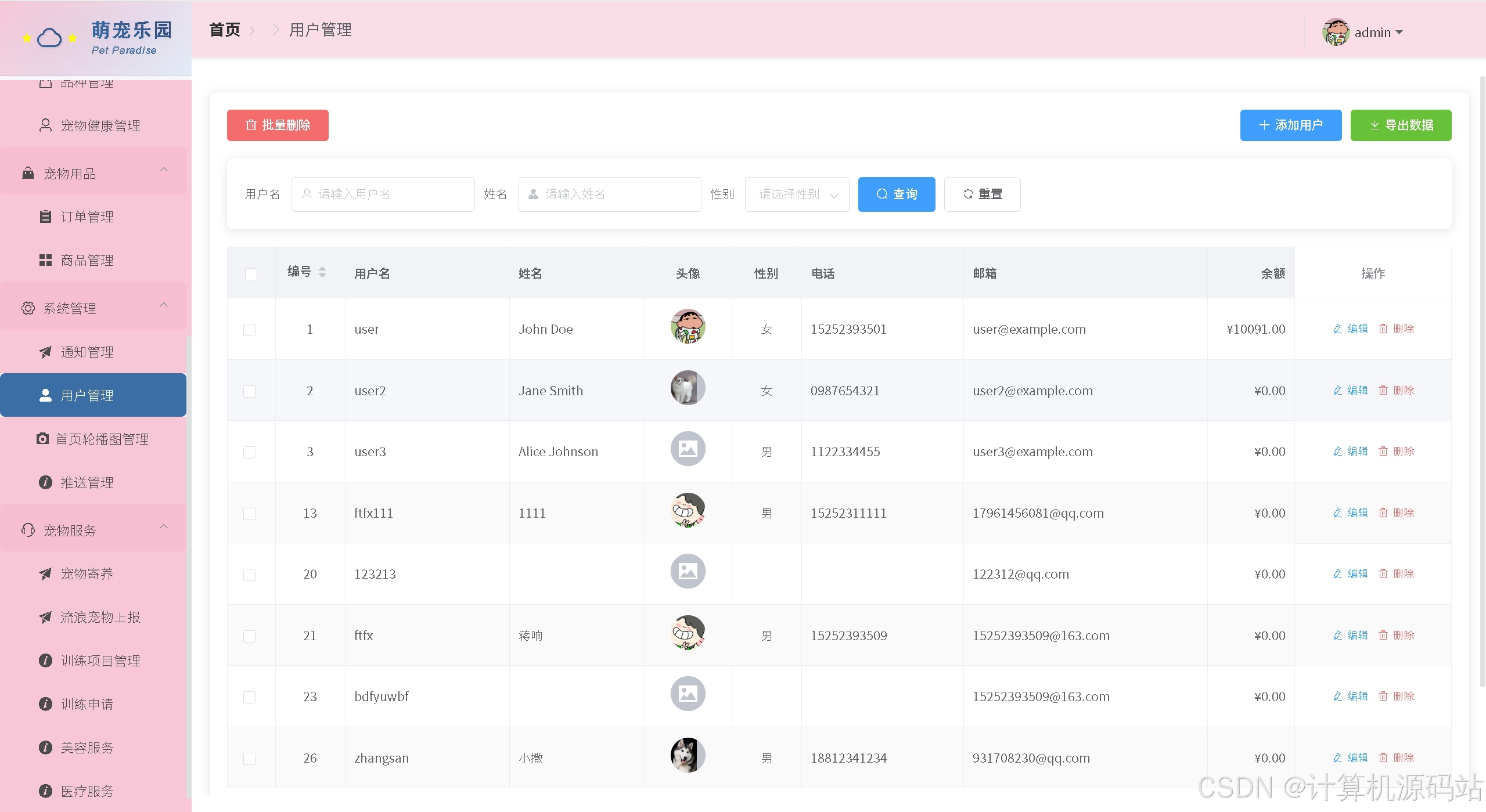Click edit pencil icon for user row
The image size is (1486, 812).
click(x=1337, y=329)
